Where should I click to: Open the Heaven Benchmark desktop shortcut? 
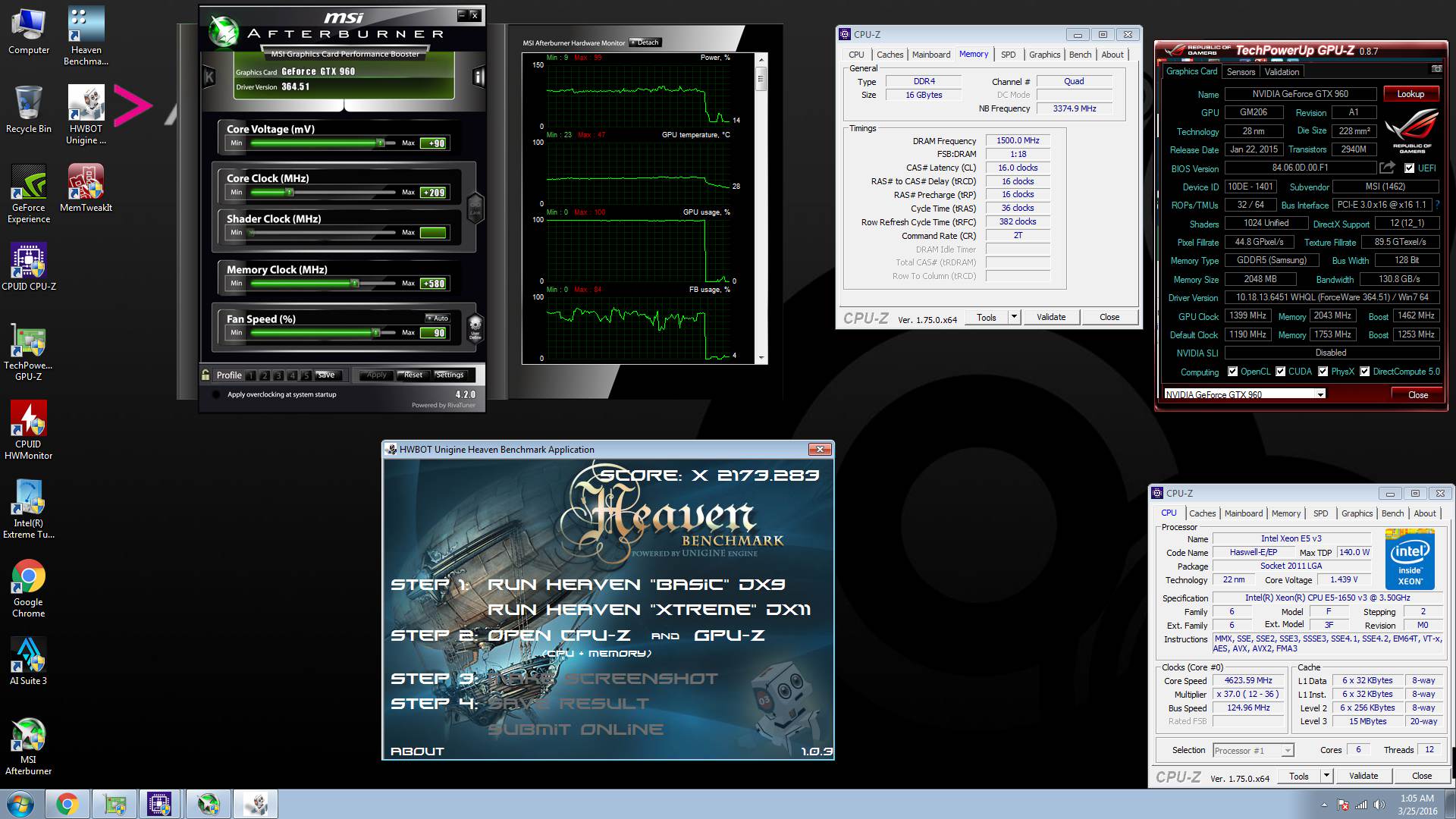86,36
